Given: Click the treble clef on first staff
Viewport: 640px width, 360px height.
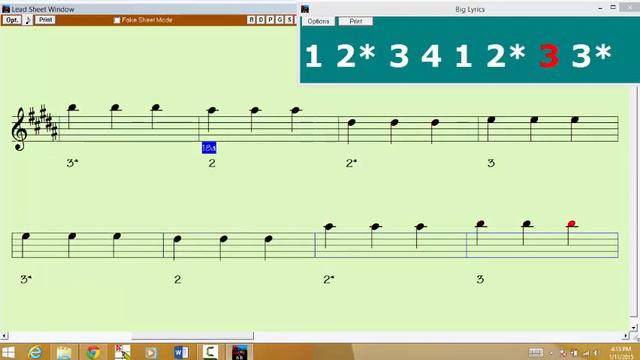Looking at the screenshot, I should click(x=19, y=129).
